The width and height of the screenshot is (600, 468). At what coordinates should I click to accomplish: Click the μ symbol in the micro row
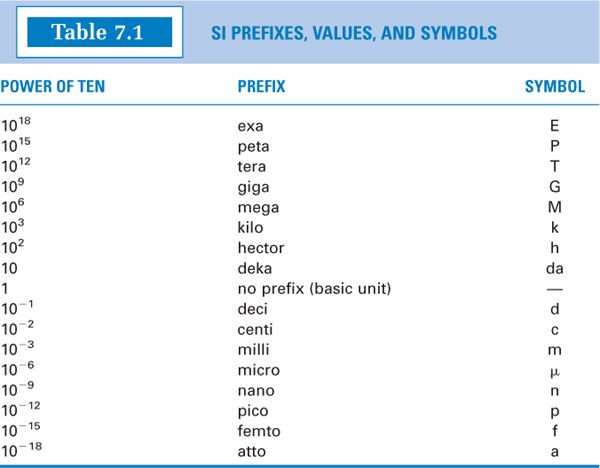point(555,370)
